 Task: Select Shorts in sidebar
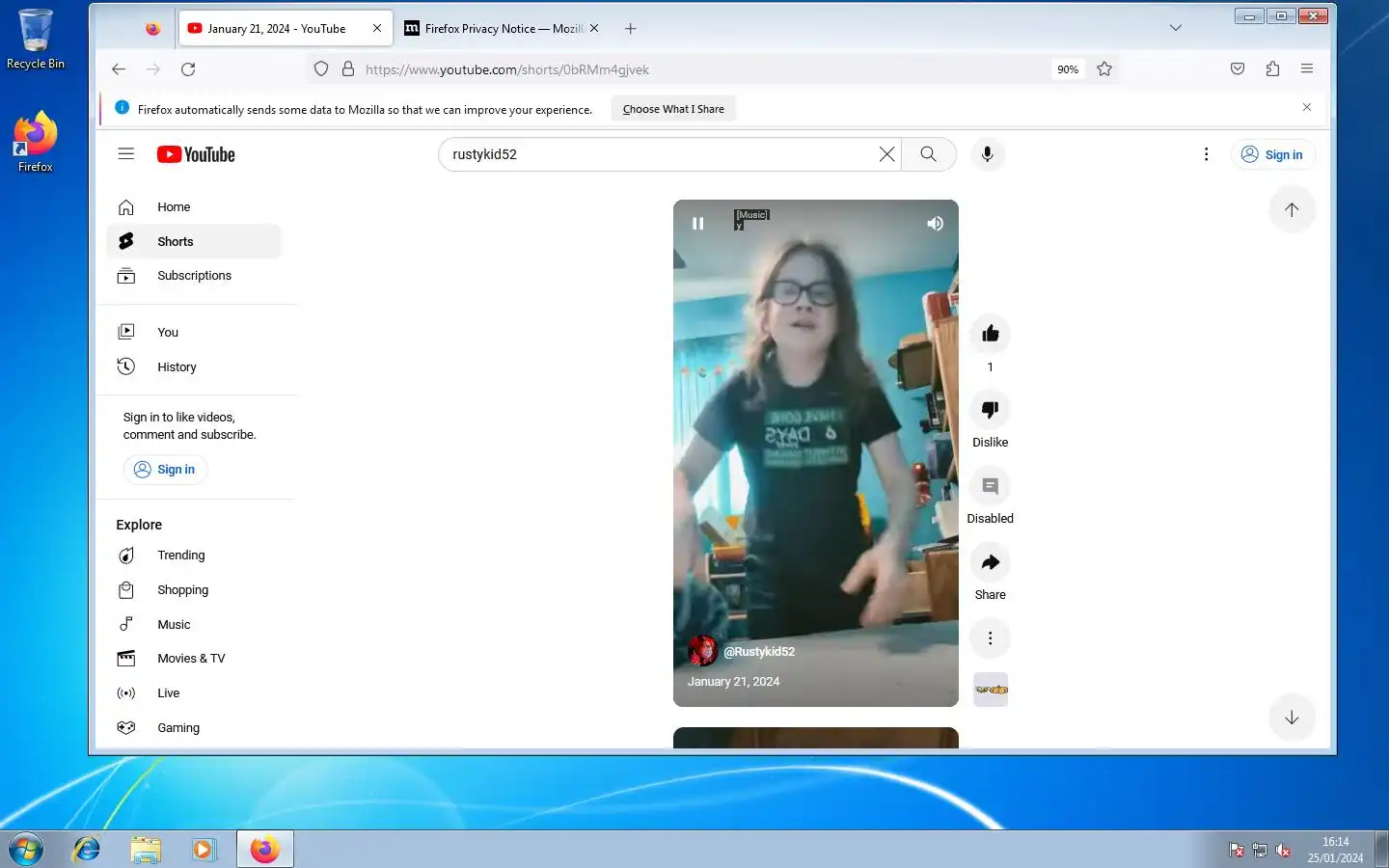[x=194, y=242]
